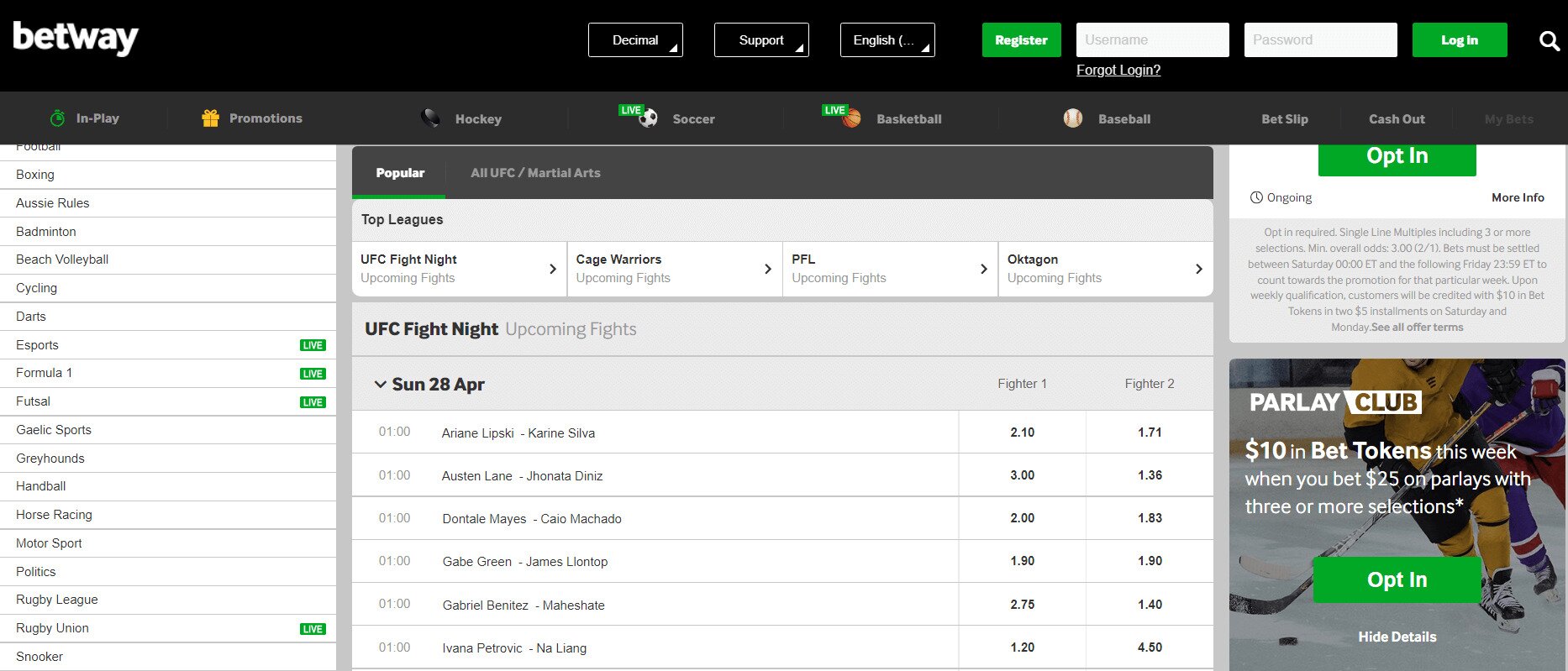Bet on Ariane Lipski at 2.10
1568x671 pixels.
click(x=1022, y=432)
